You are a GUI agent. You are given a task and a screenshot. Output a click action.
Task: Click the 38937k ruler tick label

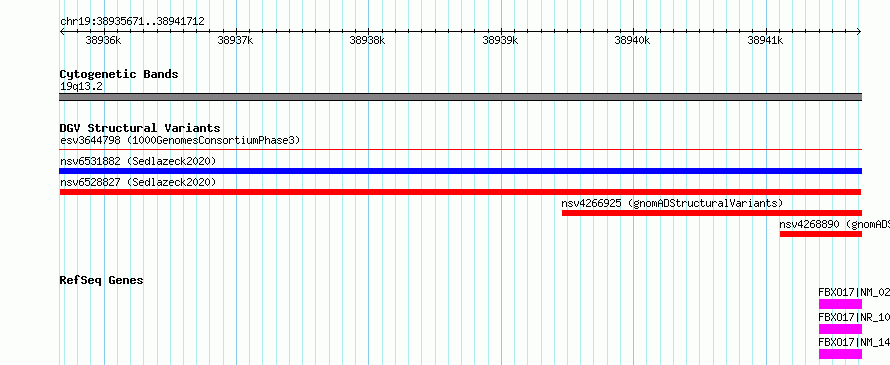[235, 40]
